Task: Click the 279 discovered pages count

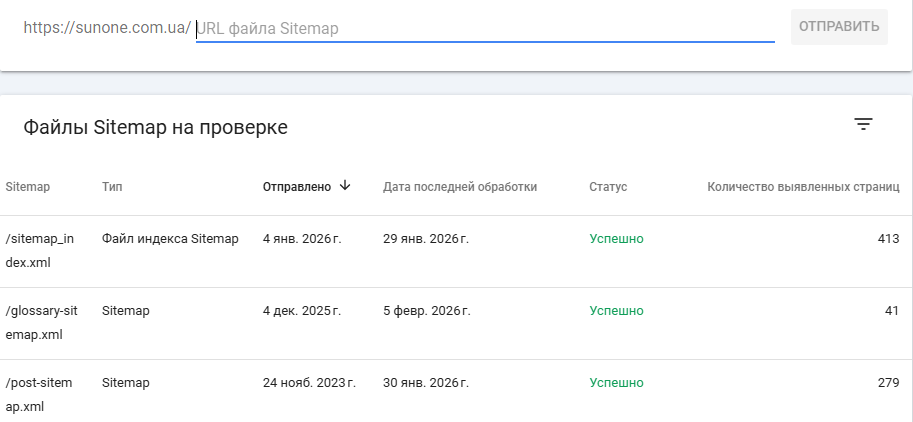Action: 888,383
